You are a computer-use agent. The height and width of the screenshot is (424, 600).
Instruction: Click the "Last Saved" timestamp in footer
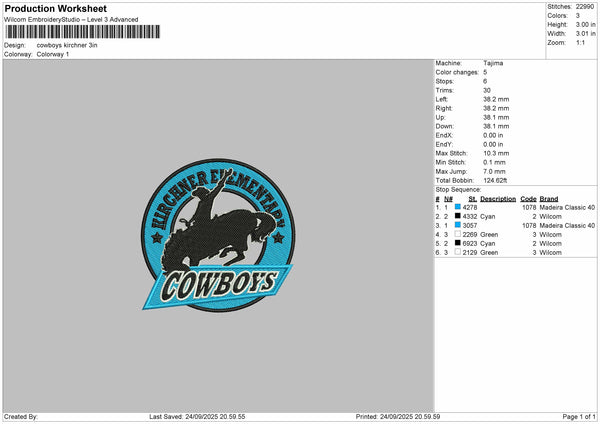pos(197,417)
